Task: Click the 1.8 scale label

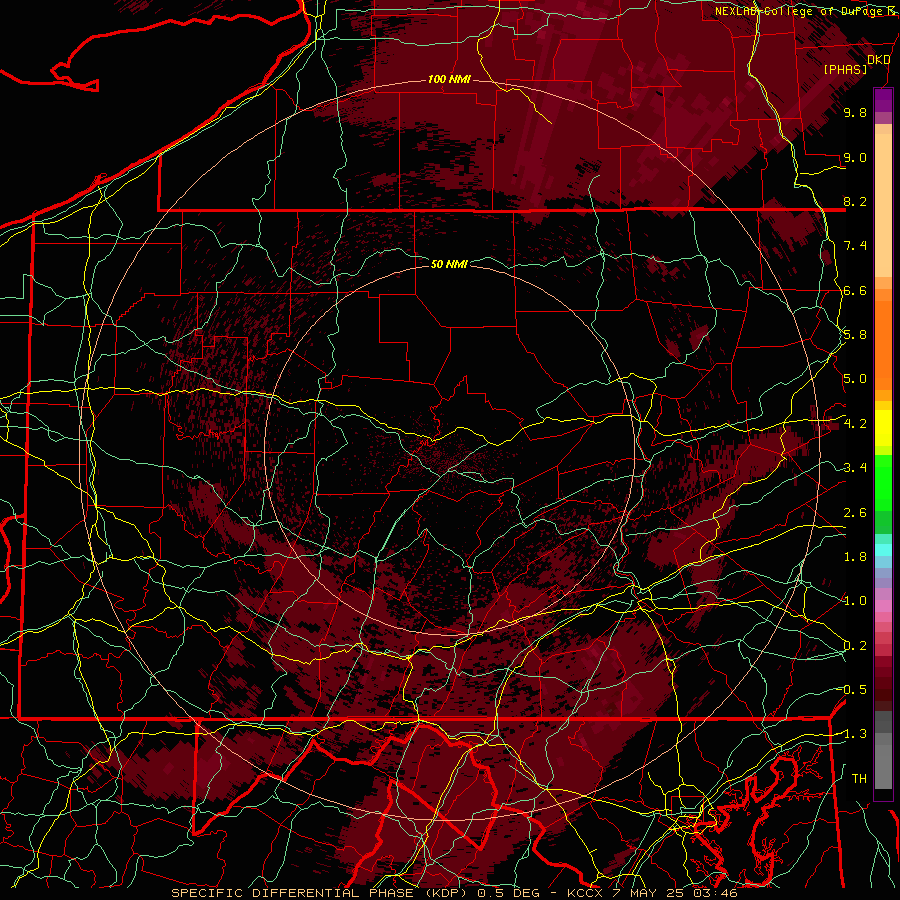Action: pyautogui.click(x=855, y=557)
